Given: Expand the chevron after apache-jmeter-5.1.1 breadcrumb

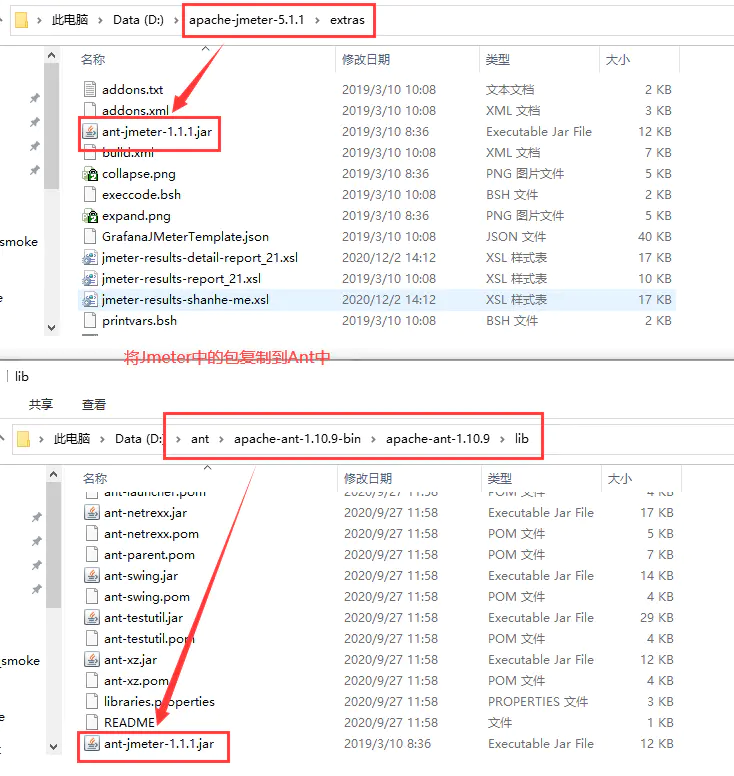Looking at the screenshot, I should (317, 20).
